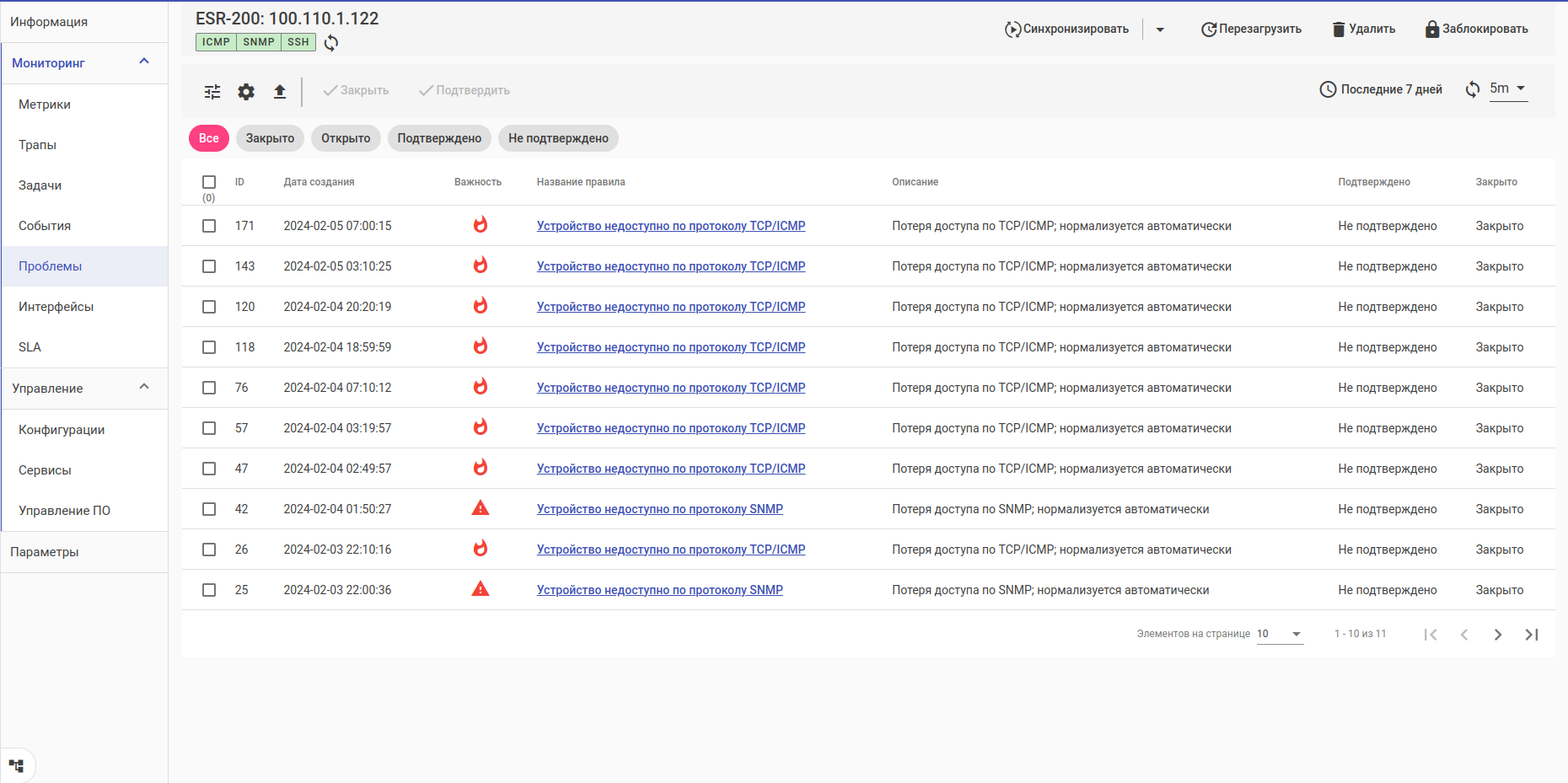This screenshot has height=783, width=1568.
Task: Check the box for problem ID 171
Action: [x=209, y=226]
